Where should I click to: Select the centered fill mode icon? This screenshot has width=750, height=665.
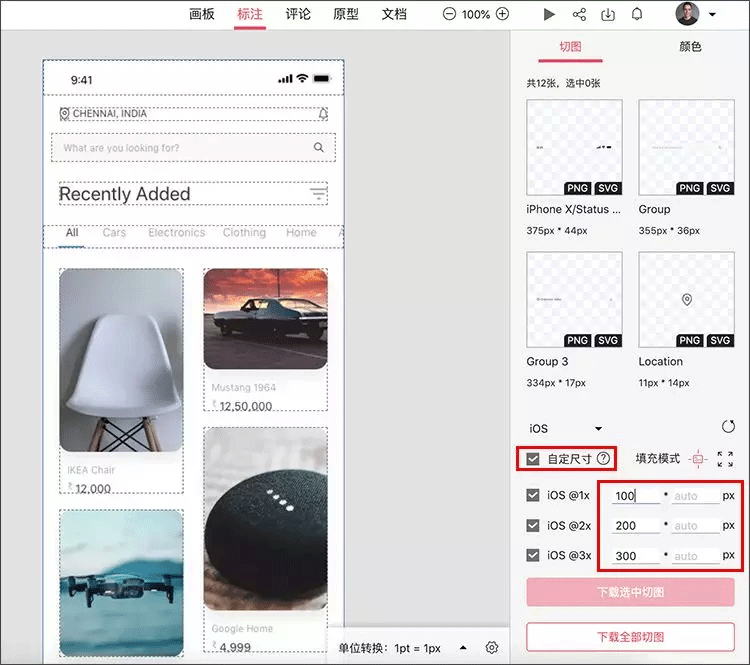coord(698,459)
